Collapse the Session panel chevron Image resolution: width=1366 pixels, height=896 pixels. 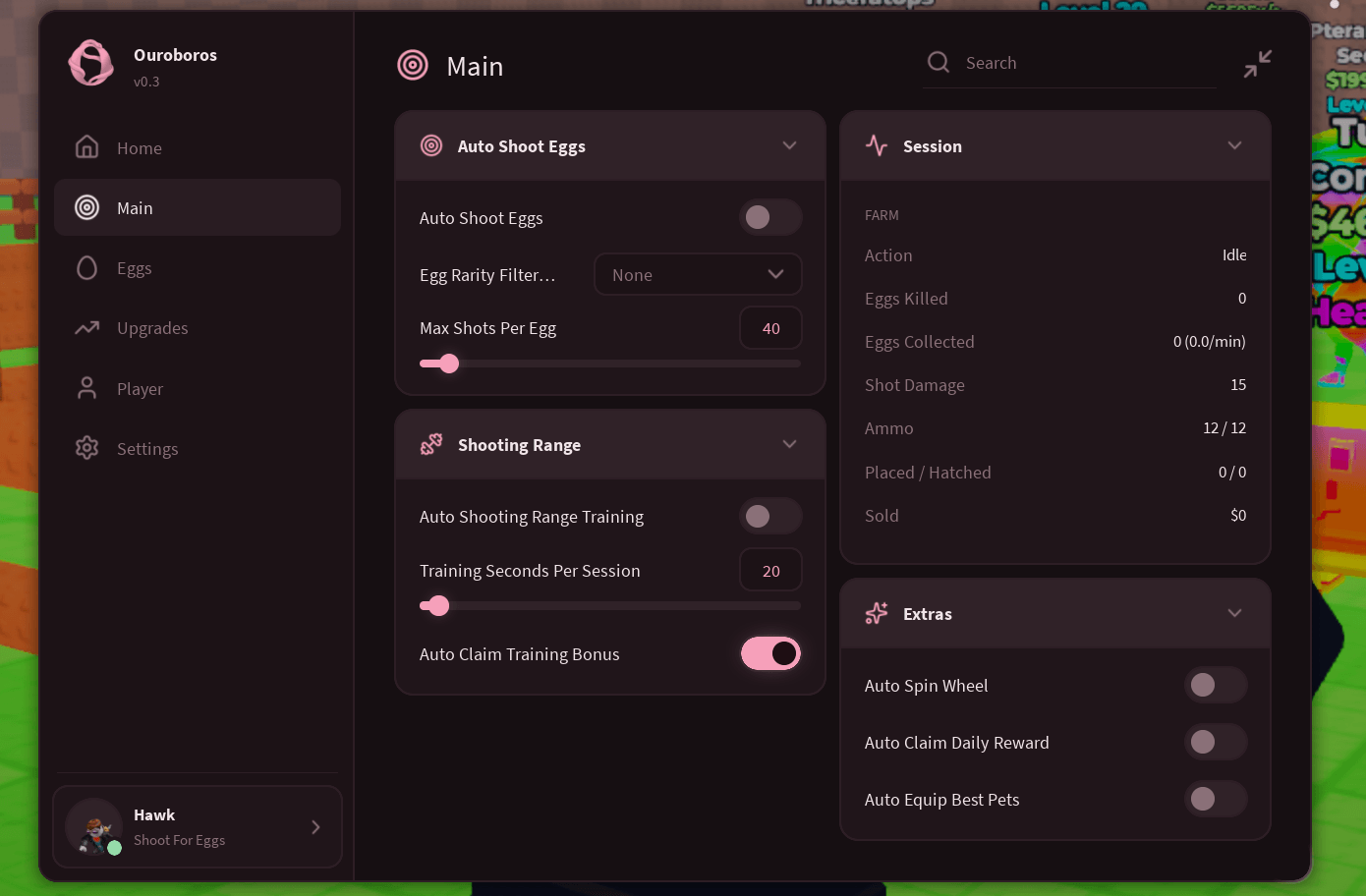1234,145
